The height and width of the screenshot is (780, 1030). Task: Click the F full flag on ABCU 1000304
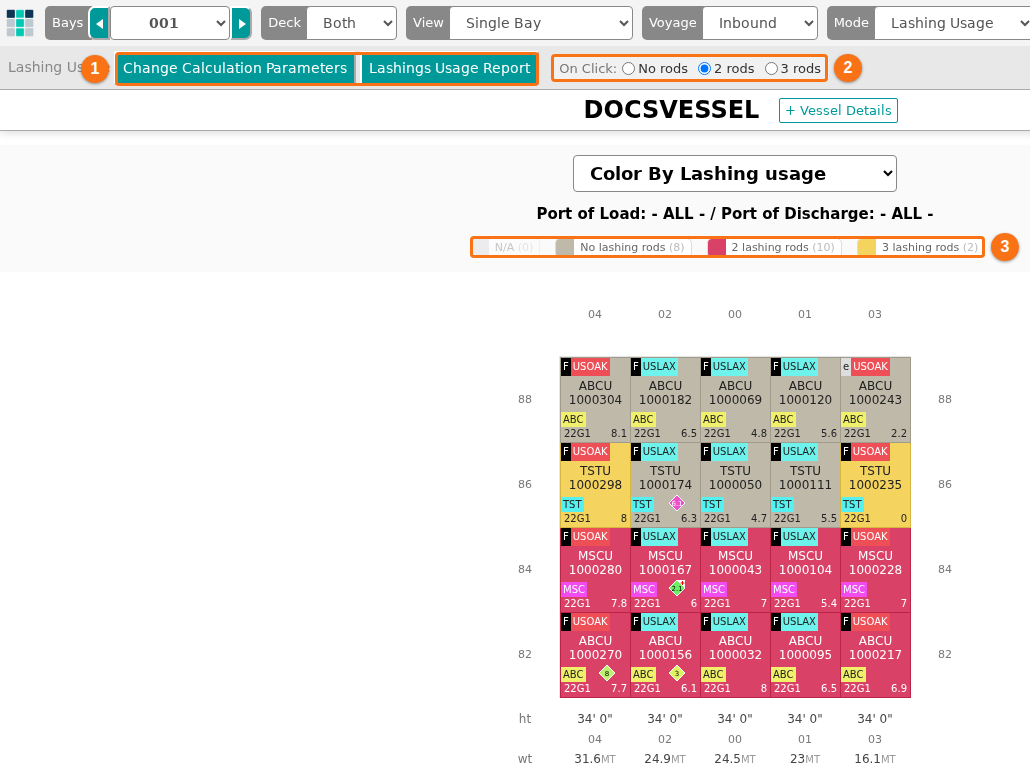[x=566, y=367]
